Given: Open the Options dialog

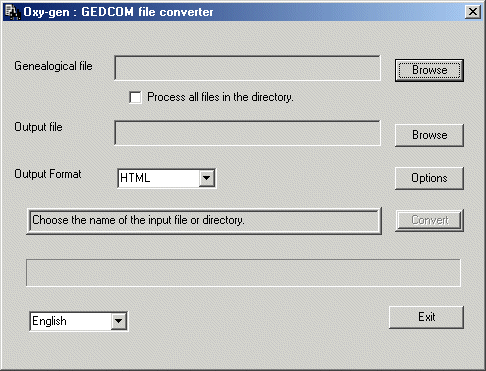Looking at the screenshot, I should tap(429, 178).
